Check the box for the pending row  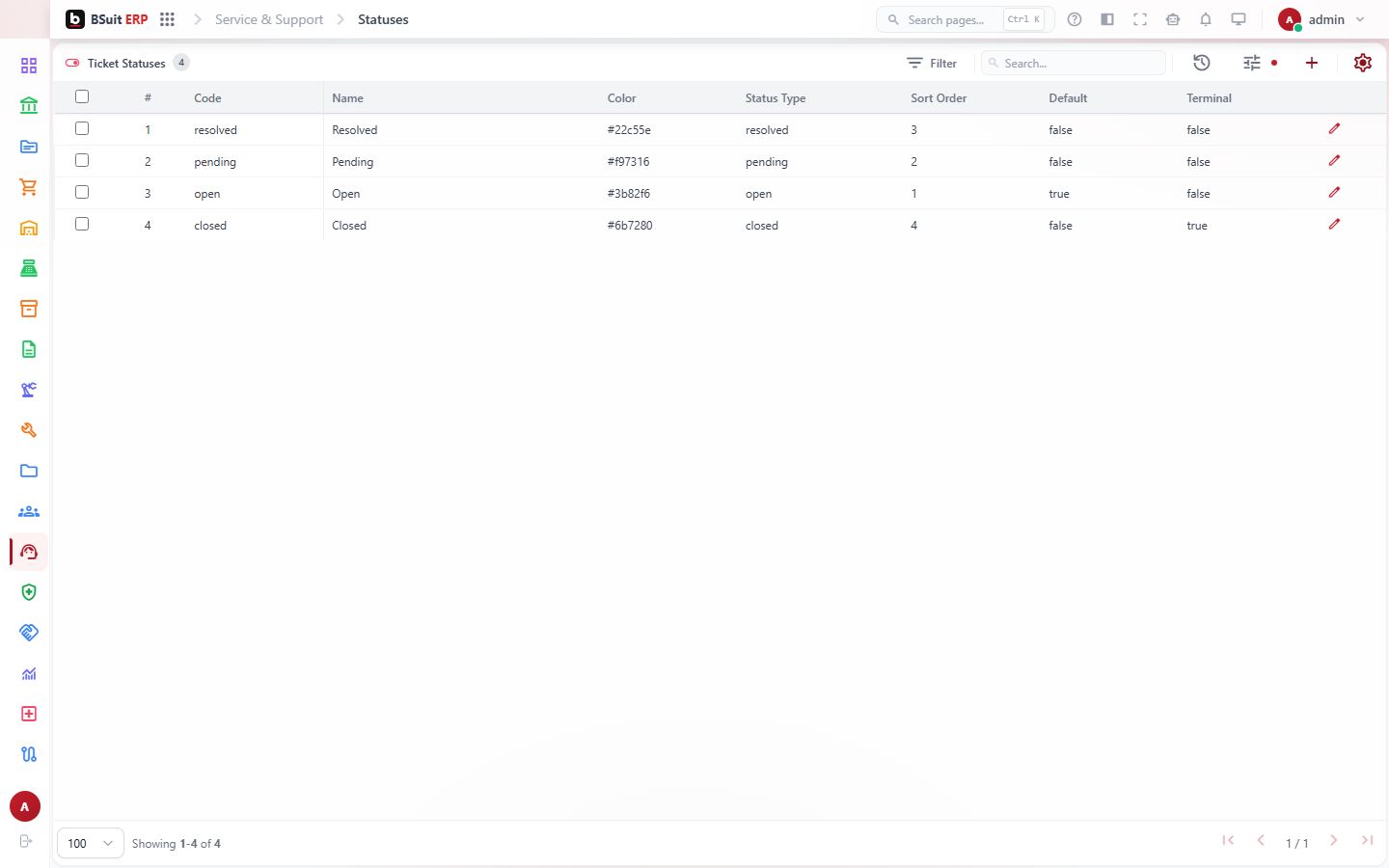(x=82, y=160)
